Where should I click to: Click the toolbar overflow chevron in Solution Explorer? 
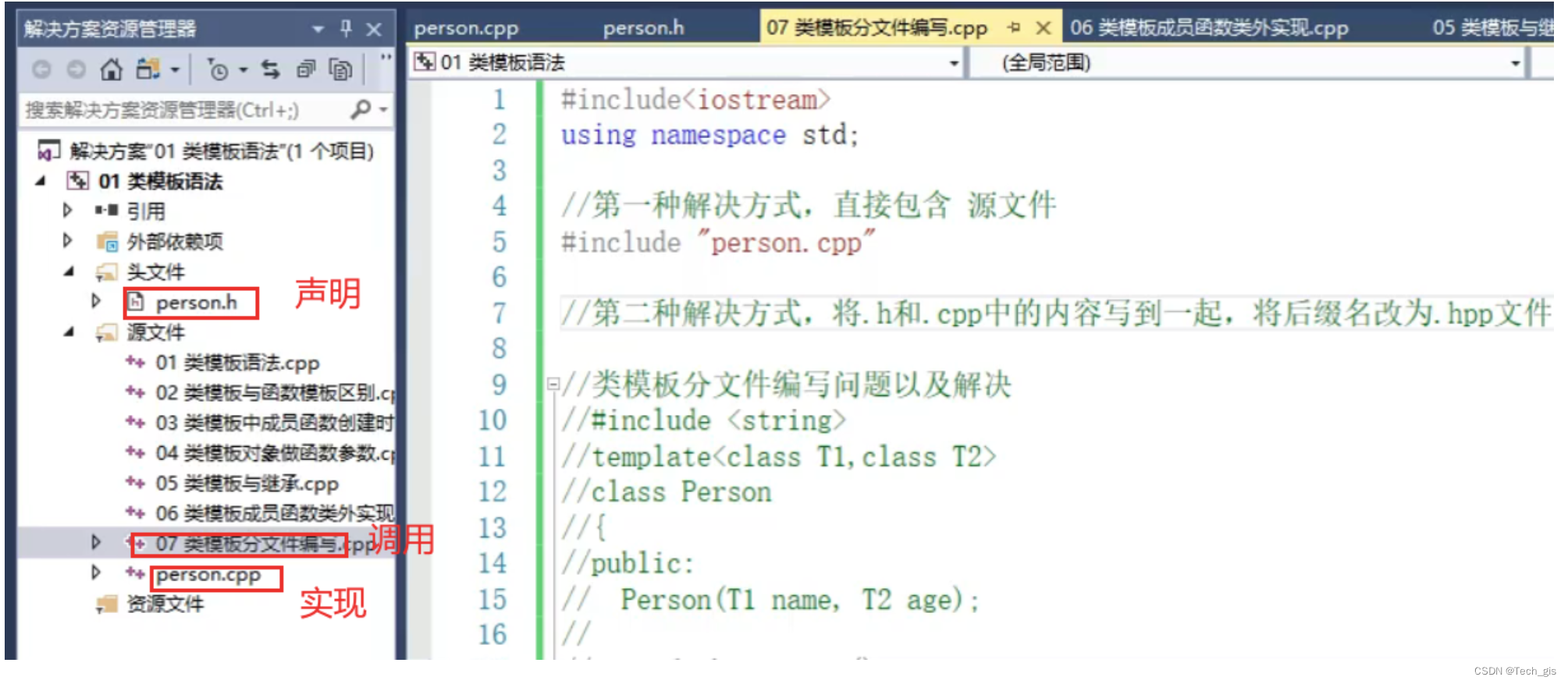pos(386,58)
